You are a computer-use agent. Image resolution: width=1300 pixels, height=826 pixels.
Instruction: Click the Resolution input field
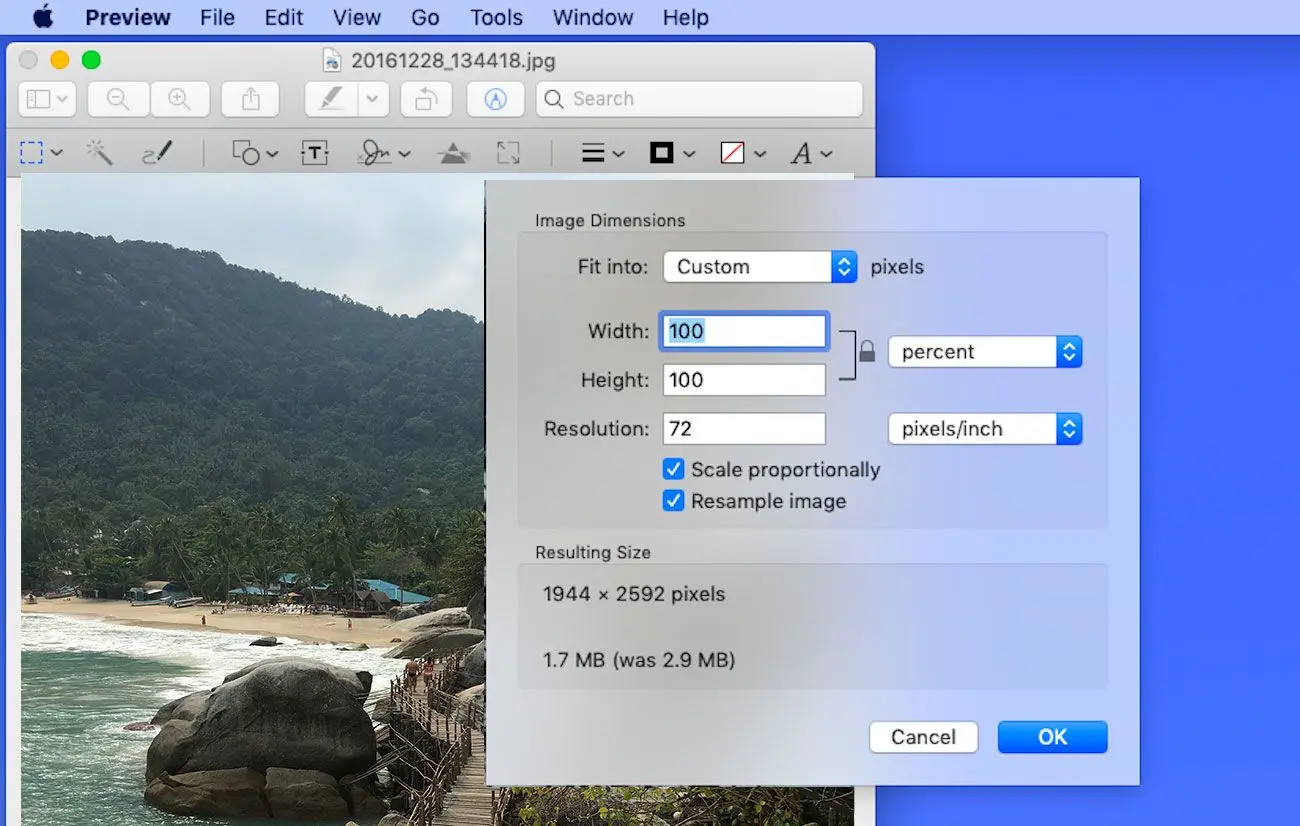(x=744, y=429)
